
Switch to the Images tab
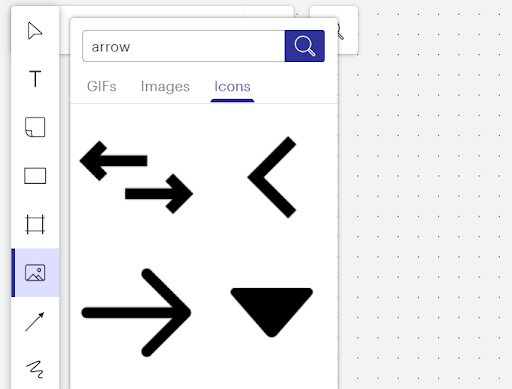click(x=165, y=86)
